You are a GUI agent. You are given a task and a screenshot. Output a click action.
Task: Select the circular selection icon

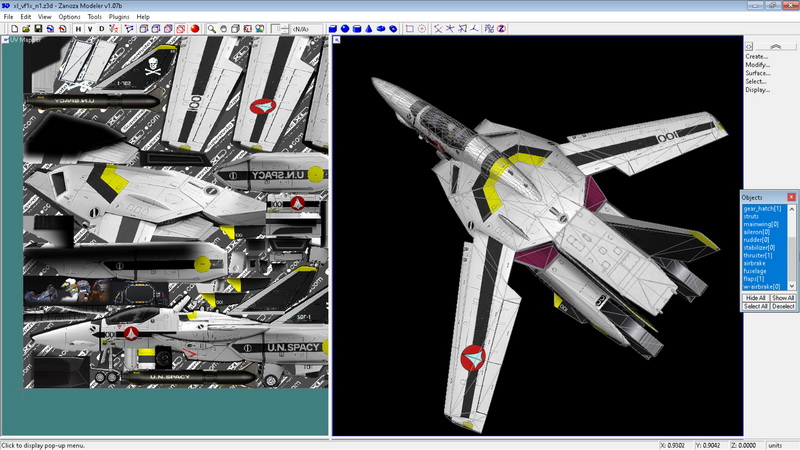(x=422, y=29)
